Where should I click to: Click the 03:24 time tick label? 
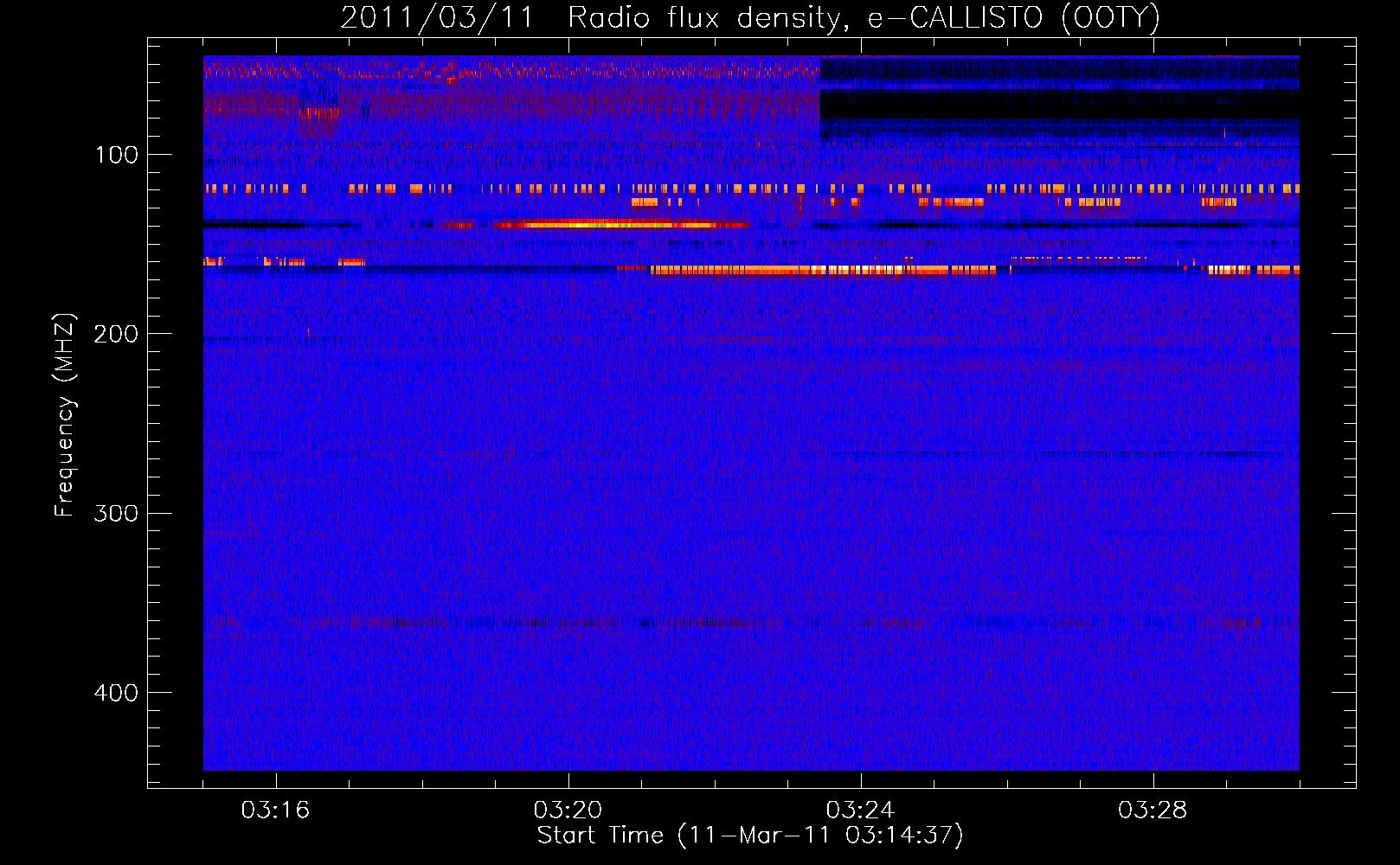click(x=860, y=811)
